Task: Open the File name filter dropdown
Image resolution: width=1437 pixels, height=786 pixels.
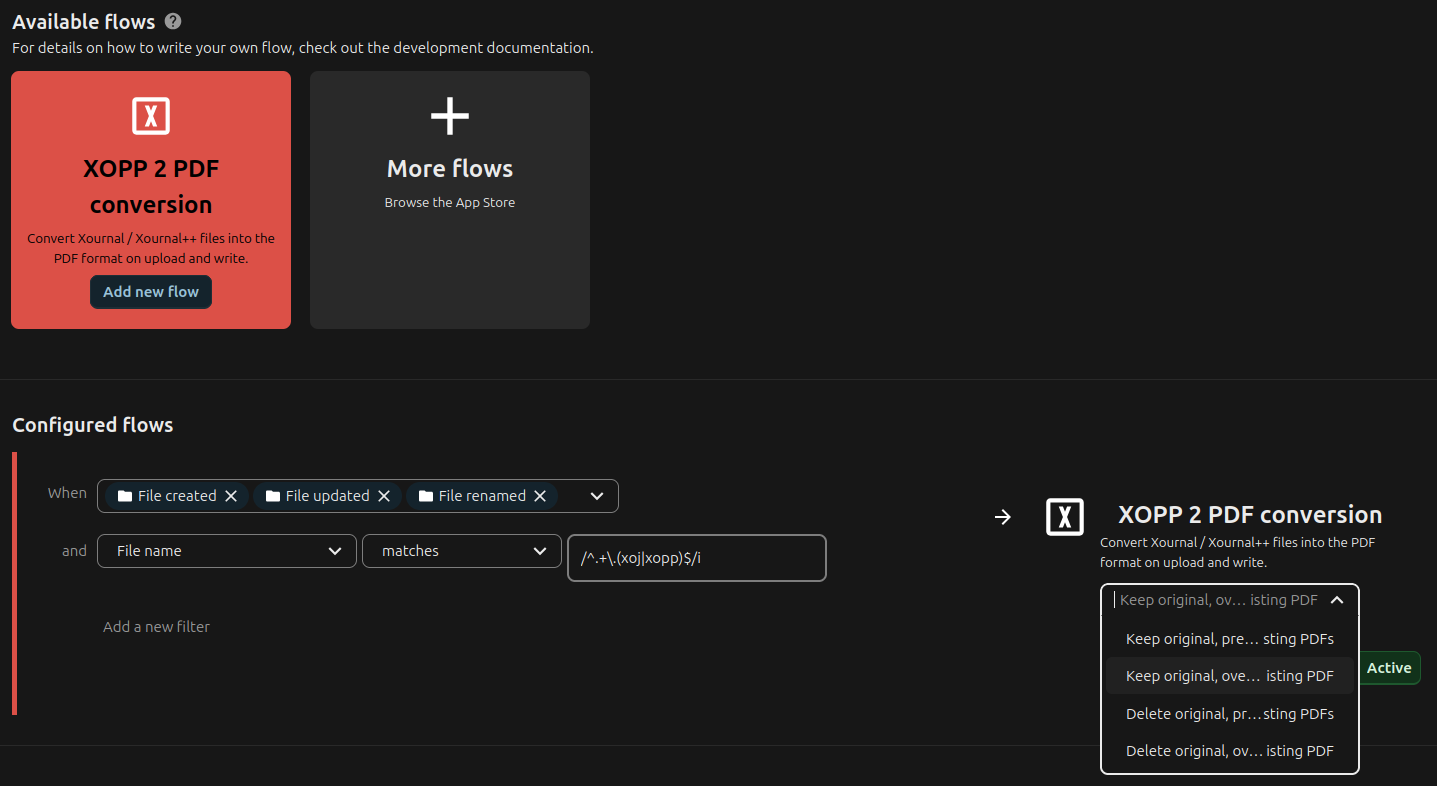Action: [x=227, y=551]
